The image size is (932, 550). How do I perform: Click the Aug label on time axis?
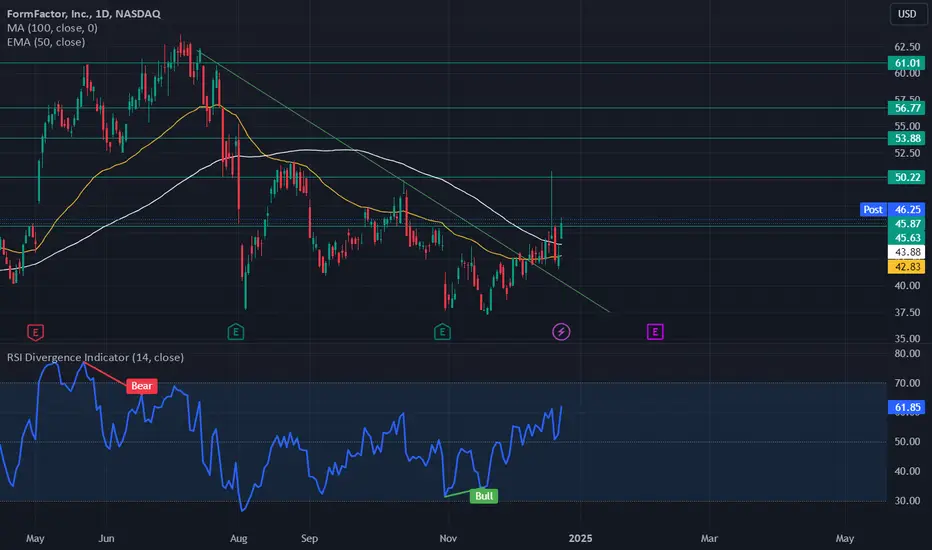point(238,538)
